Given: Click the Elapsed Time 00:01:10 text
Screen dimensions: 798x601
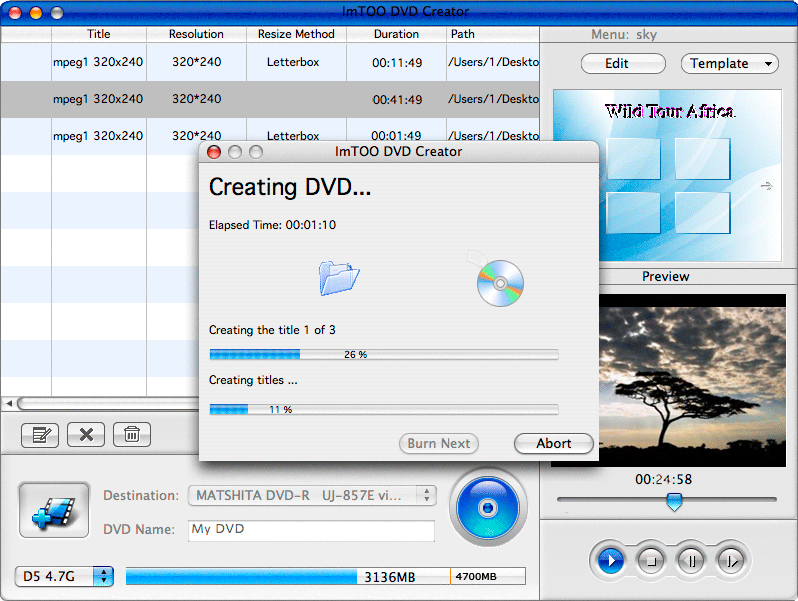Looking at the screenshot, I should (x=272, y=225).
